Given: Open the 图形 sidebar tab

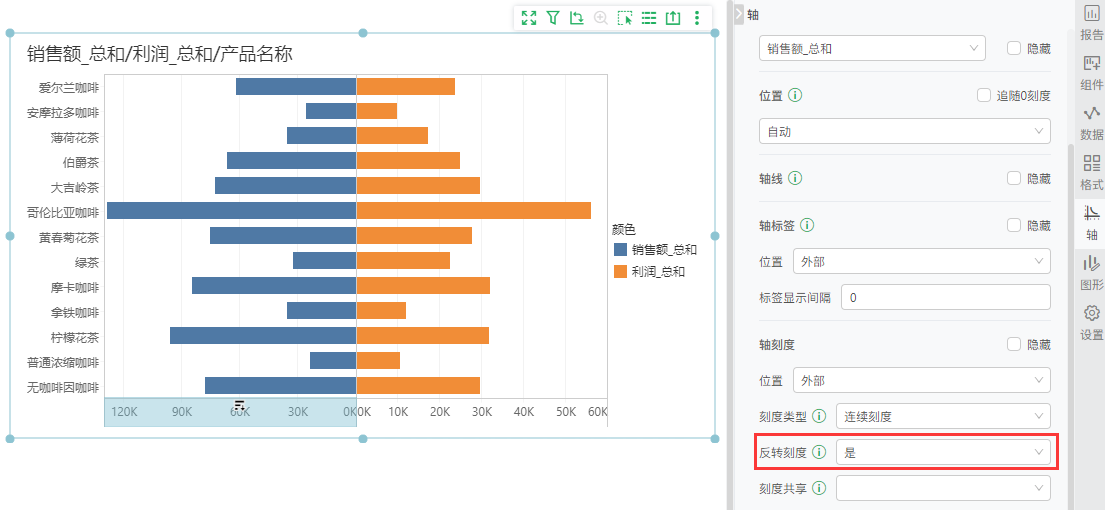Looking at the screenshot, I should tap(1092, 273).
